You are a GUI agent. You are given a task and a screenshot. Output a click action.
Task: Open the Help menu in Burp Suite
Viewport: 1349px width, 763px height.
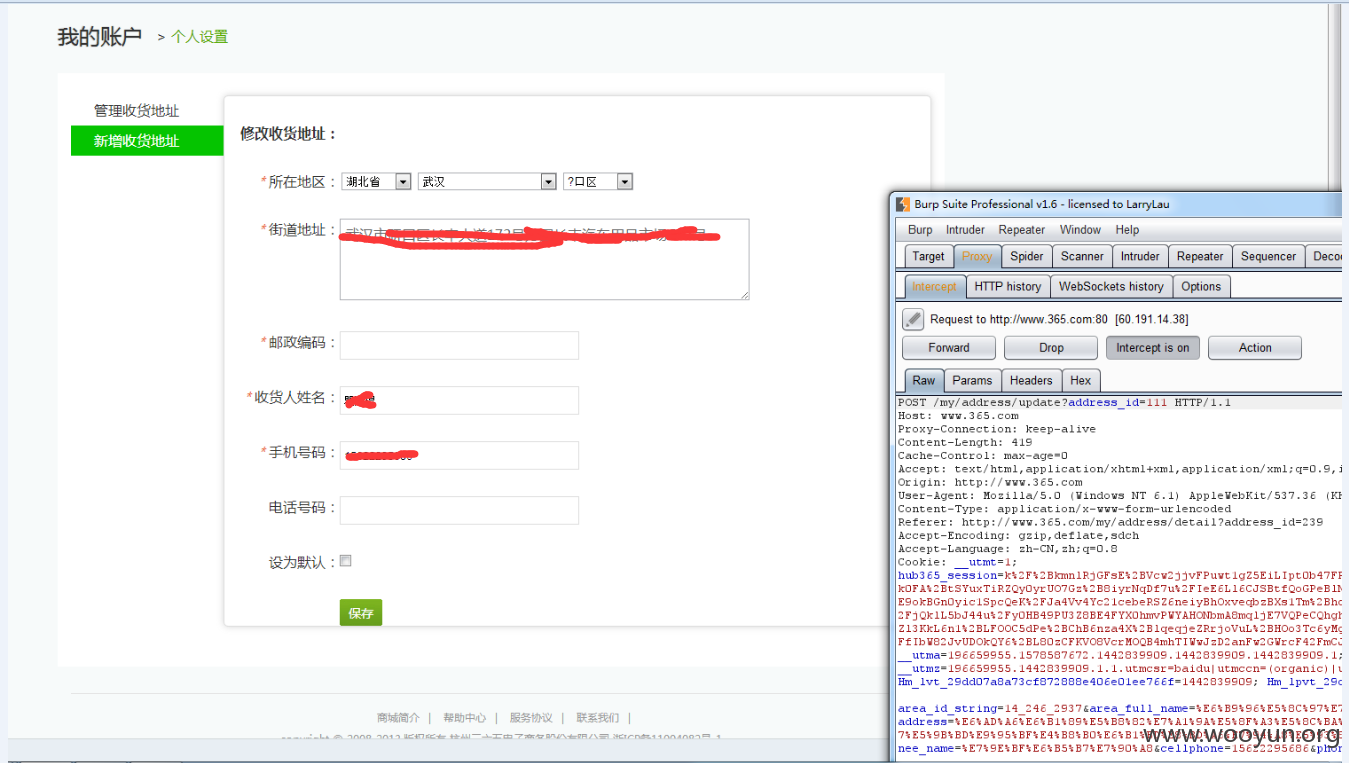1127,230
